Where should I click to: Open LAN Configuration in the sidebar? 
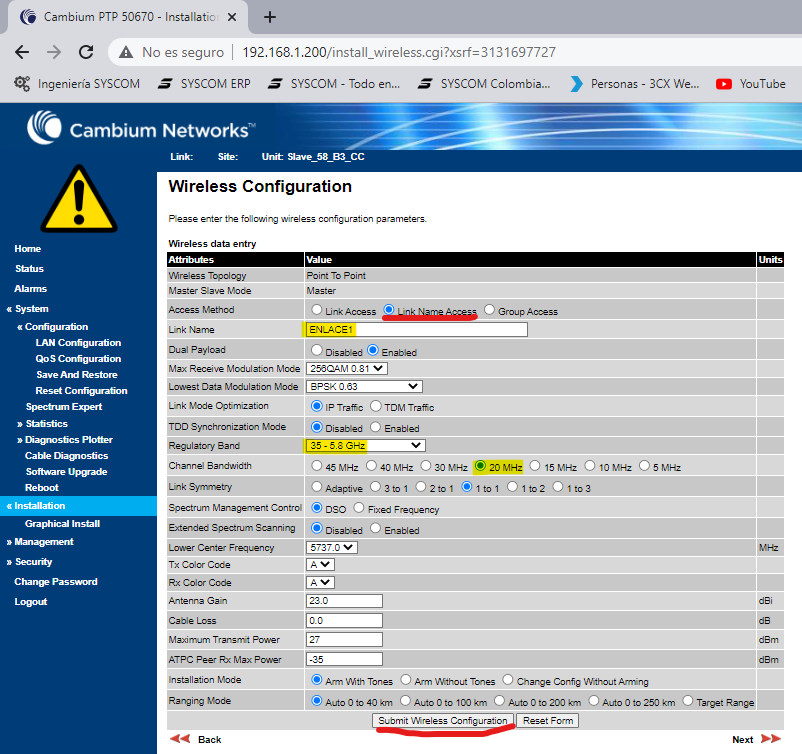(x=78, y=343)
